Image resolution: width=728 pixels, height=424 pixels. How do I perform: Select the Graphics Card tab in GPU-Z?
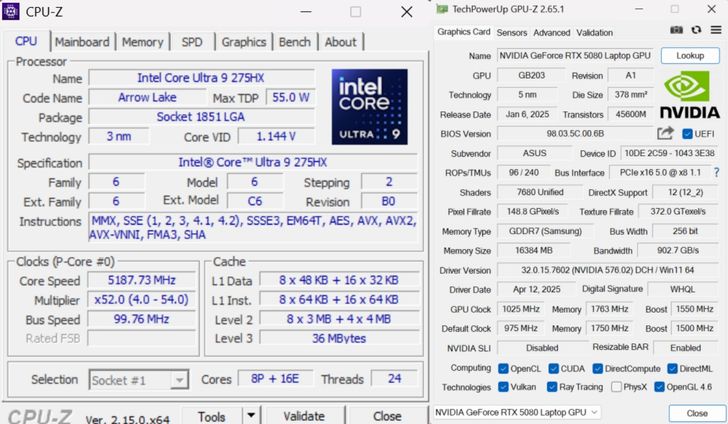464,32
